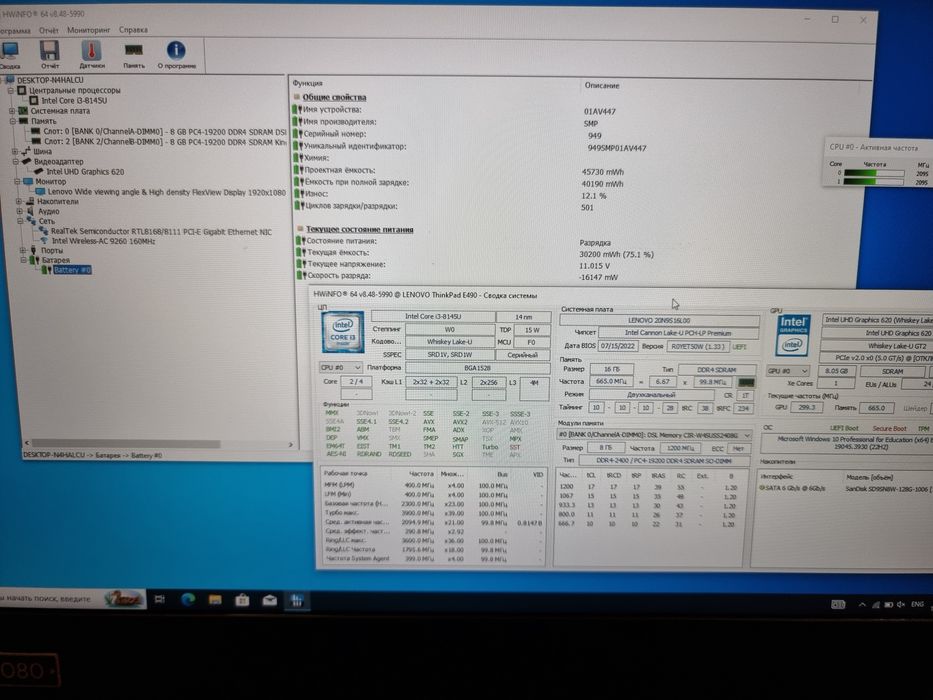
Task: Click the Core 0 frequency bar
Action: point(874,173)
